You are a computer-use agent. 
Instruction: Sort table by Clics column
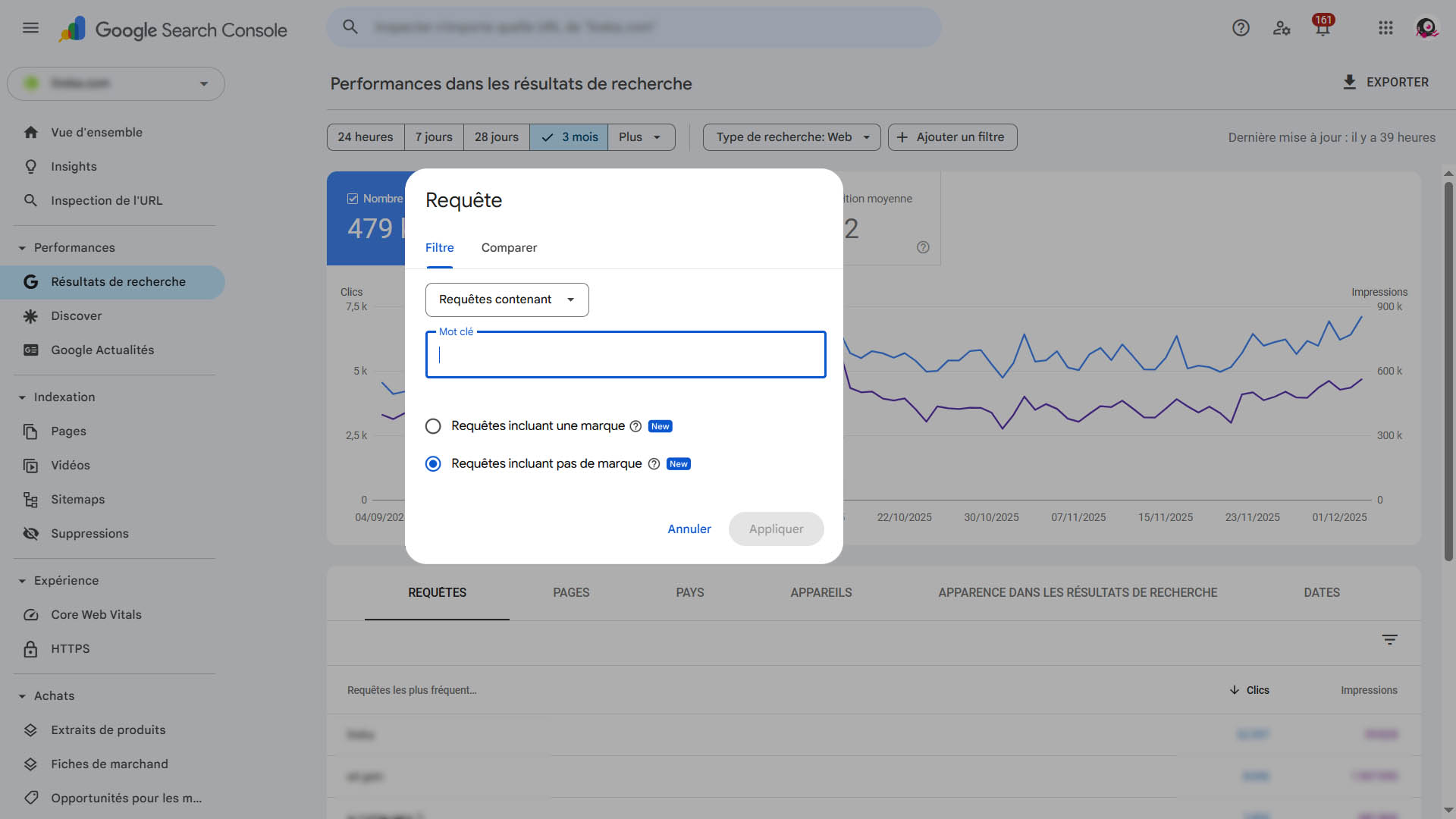(1249, 690)
